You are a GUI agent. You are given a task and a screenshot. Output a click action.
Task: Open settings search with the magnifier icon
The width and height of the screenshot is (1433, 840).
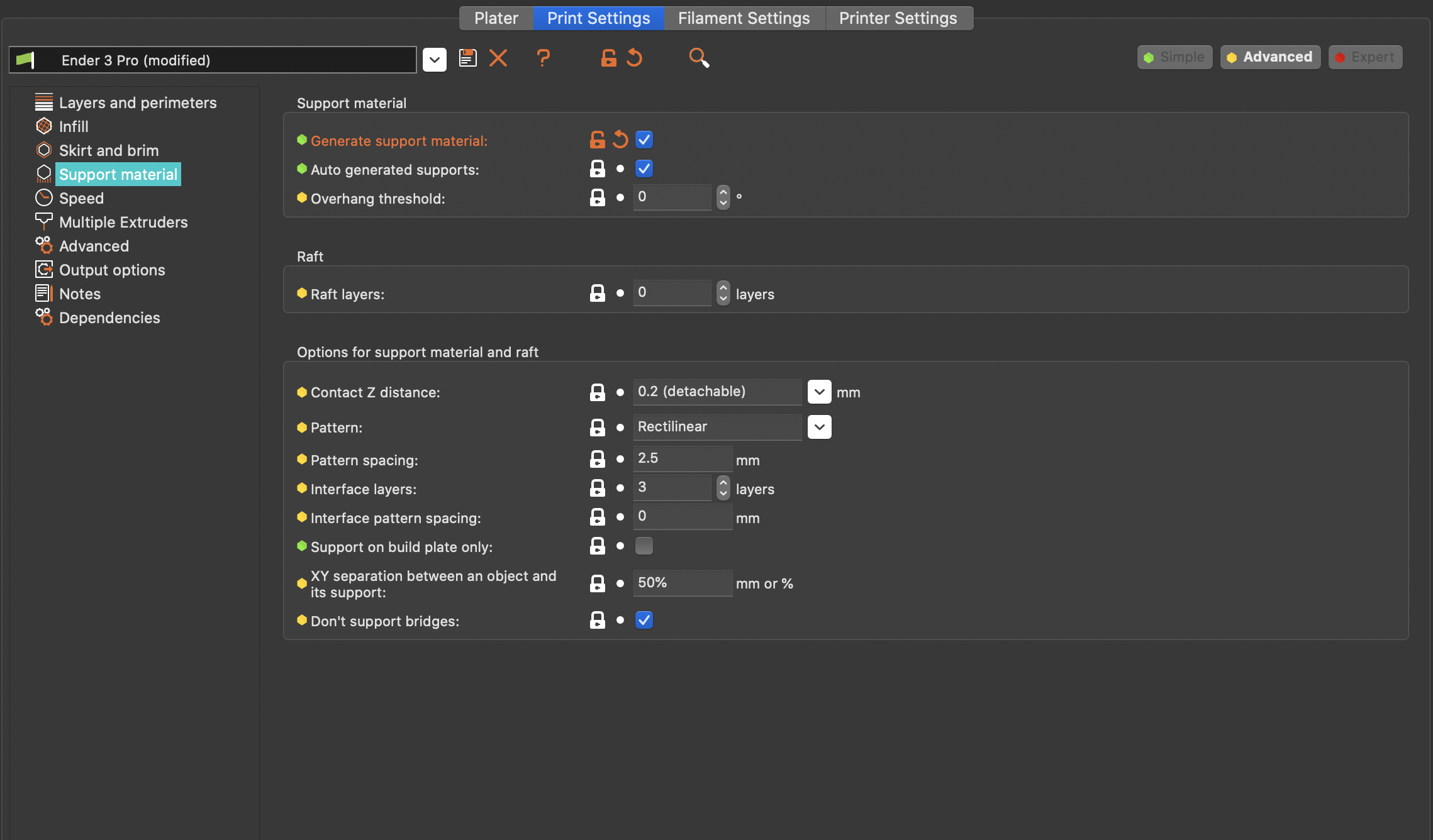[700, 58]
